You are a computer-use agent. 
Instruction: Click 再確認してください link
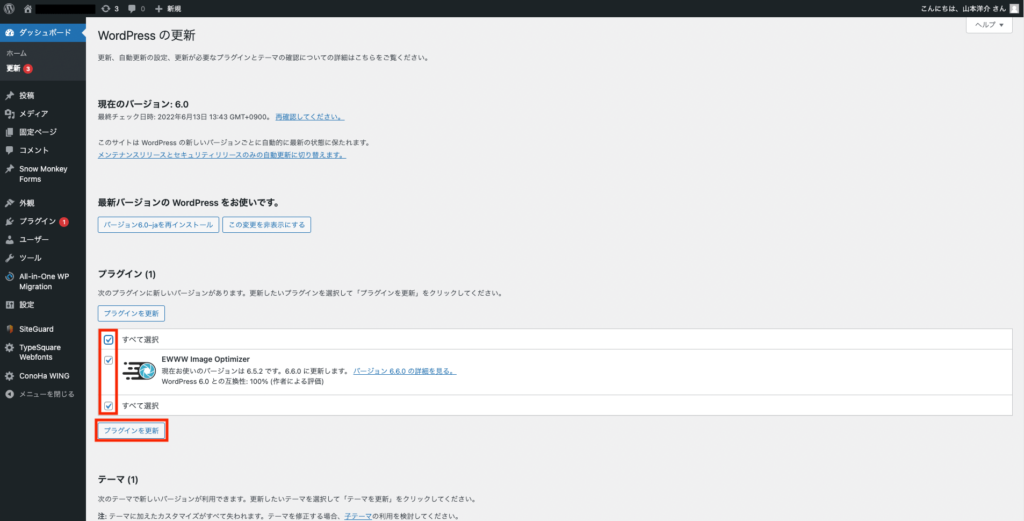[x=310, y=117]
